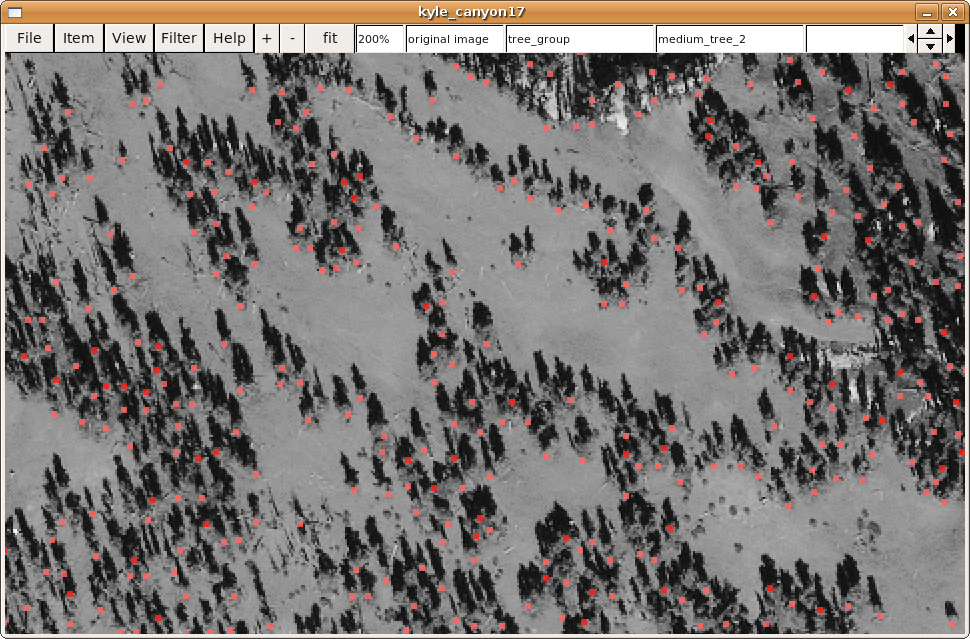Minimize the kyle_canyon17 window
The image size is (970, 639).
click(926, 12)
